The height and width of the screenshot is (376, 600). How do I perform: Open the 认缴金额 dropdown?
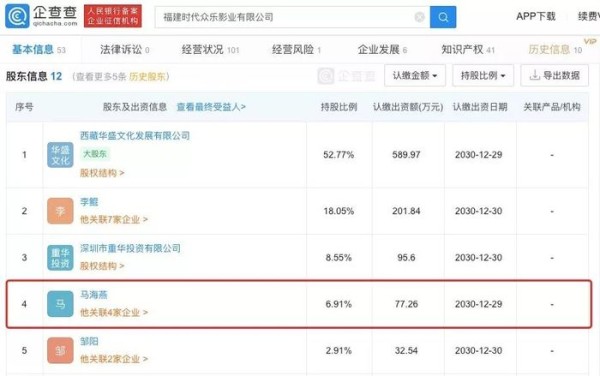[x=415, y=75]
